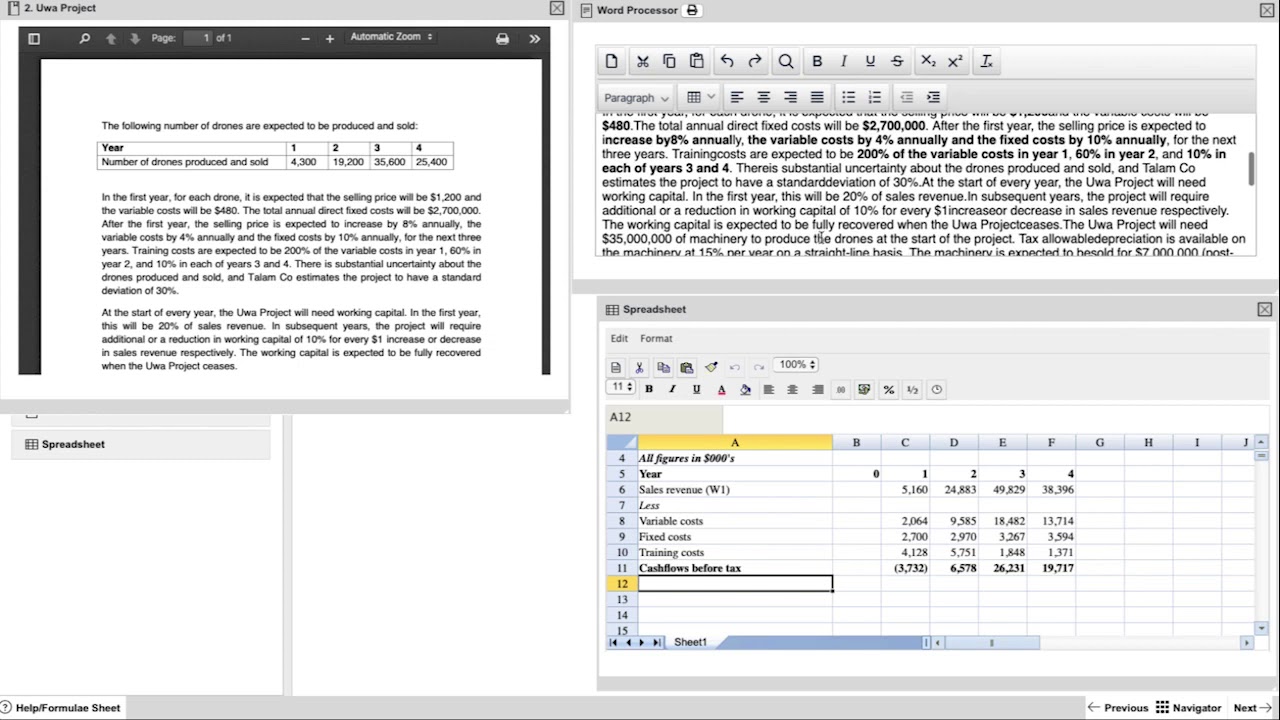The image size is (1280, 720).
Task: Go to Next question
Action: click(1252, 708)
